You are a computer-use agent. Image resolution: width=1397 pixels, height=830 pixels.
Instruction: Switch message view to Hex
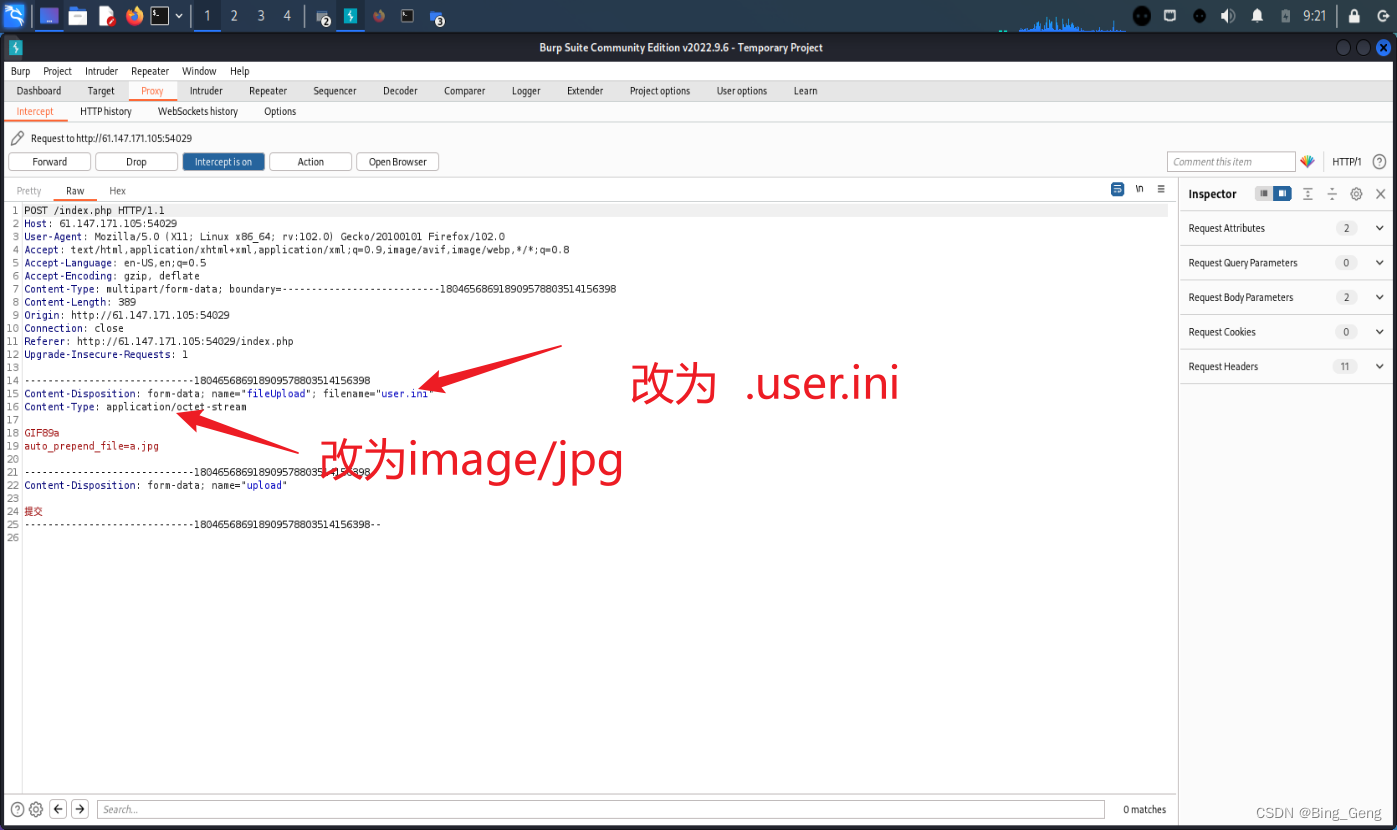(x=117, y=191)
